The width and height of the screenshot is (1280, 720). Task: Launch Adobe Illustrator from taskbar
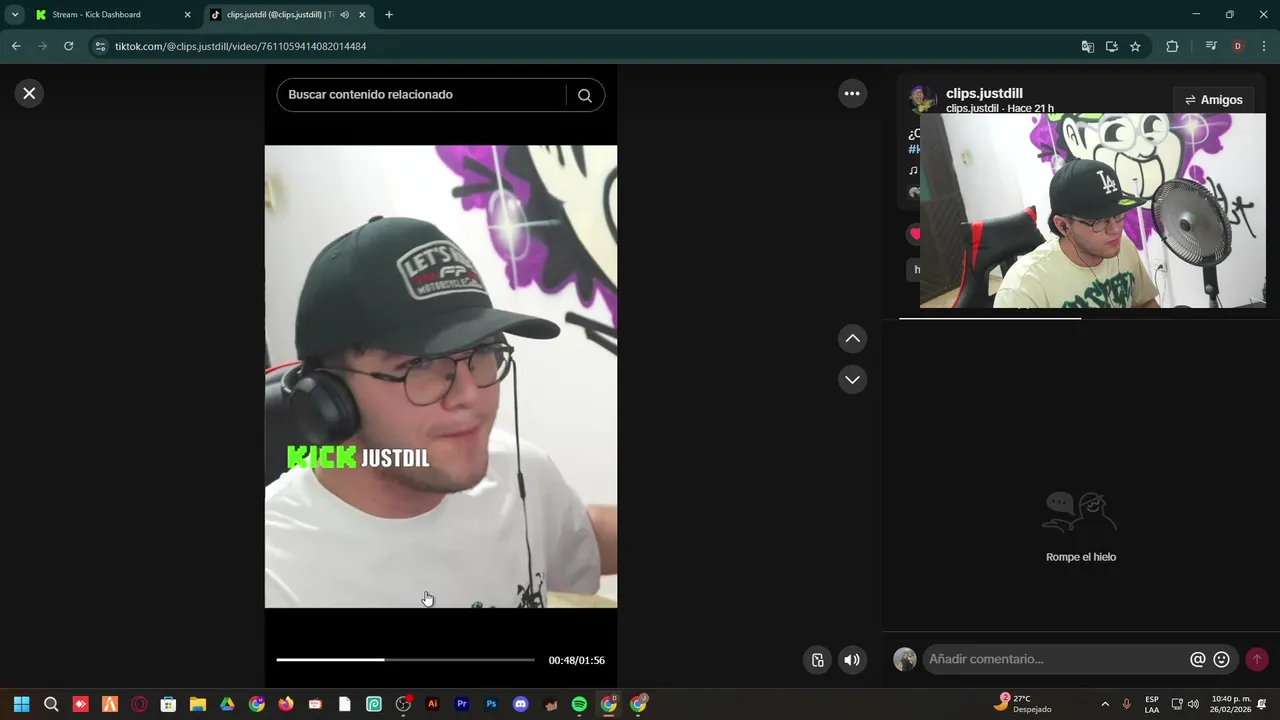tap(432, 704)
